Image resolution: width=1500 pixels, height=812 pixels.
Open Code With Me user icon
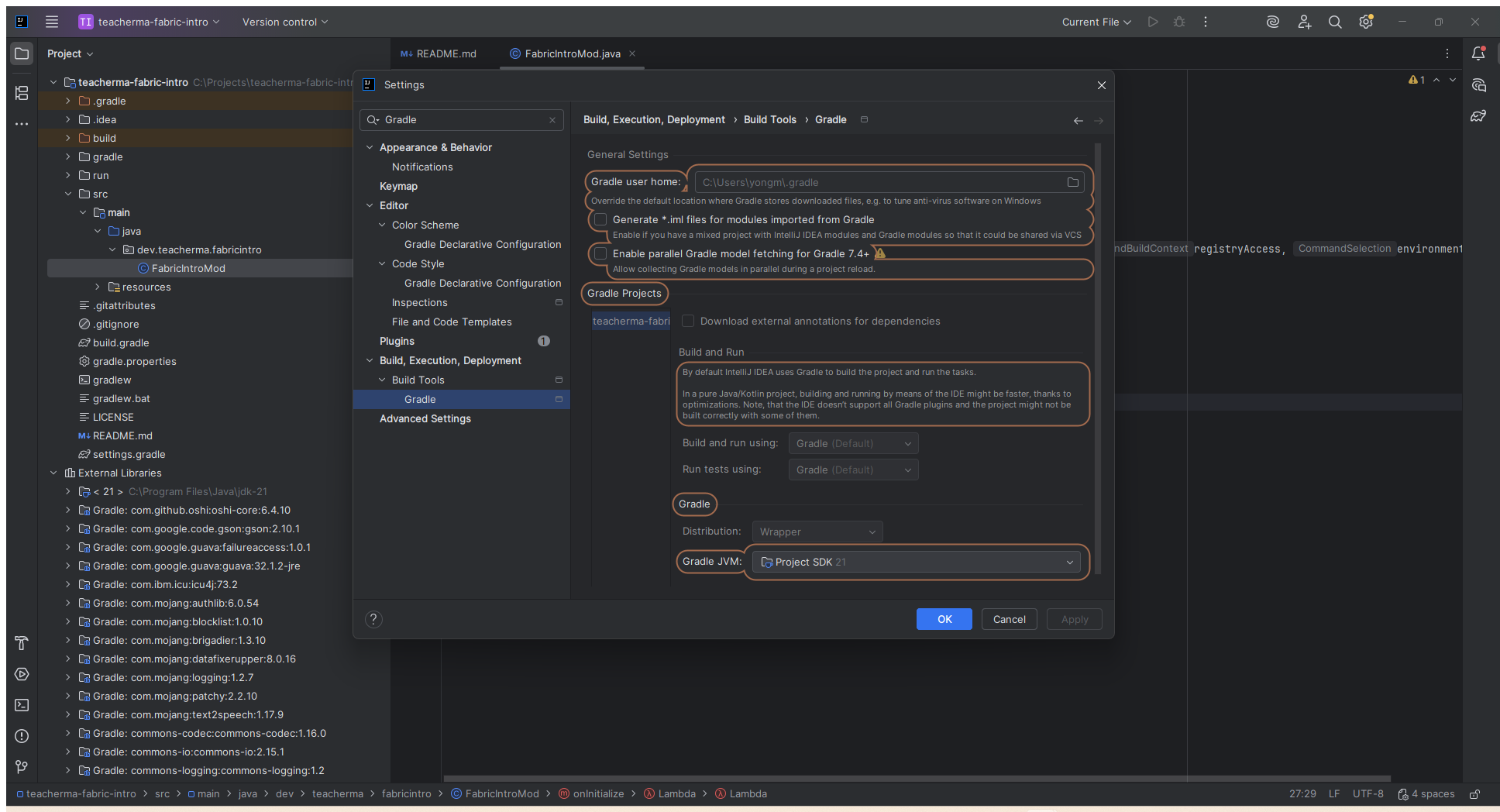1305,22
